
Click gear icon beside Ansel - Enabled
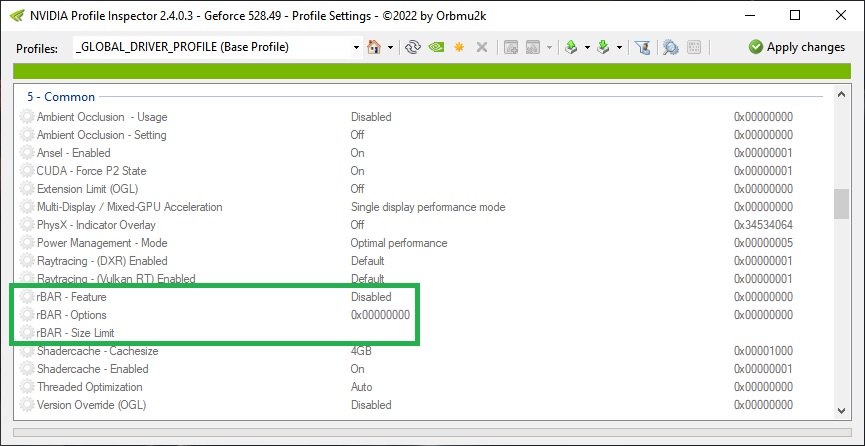click(x=26, y=153)
